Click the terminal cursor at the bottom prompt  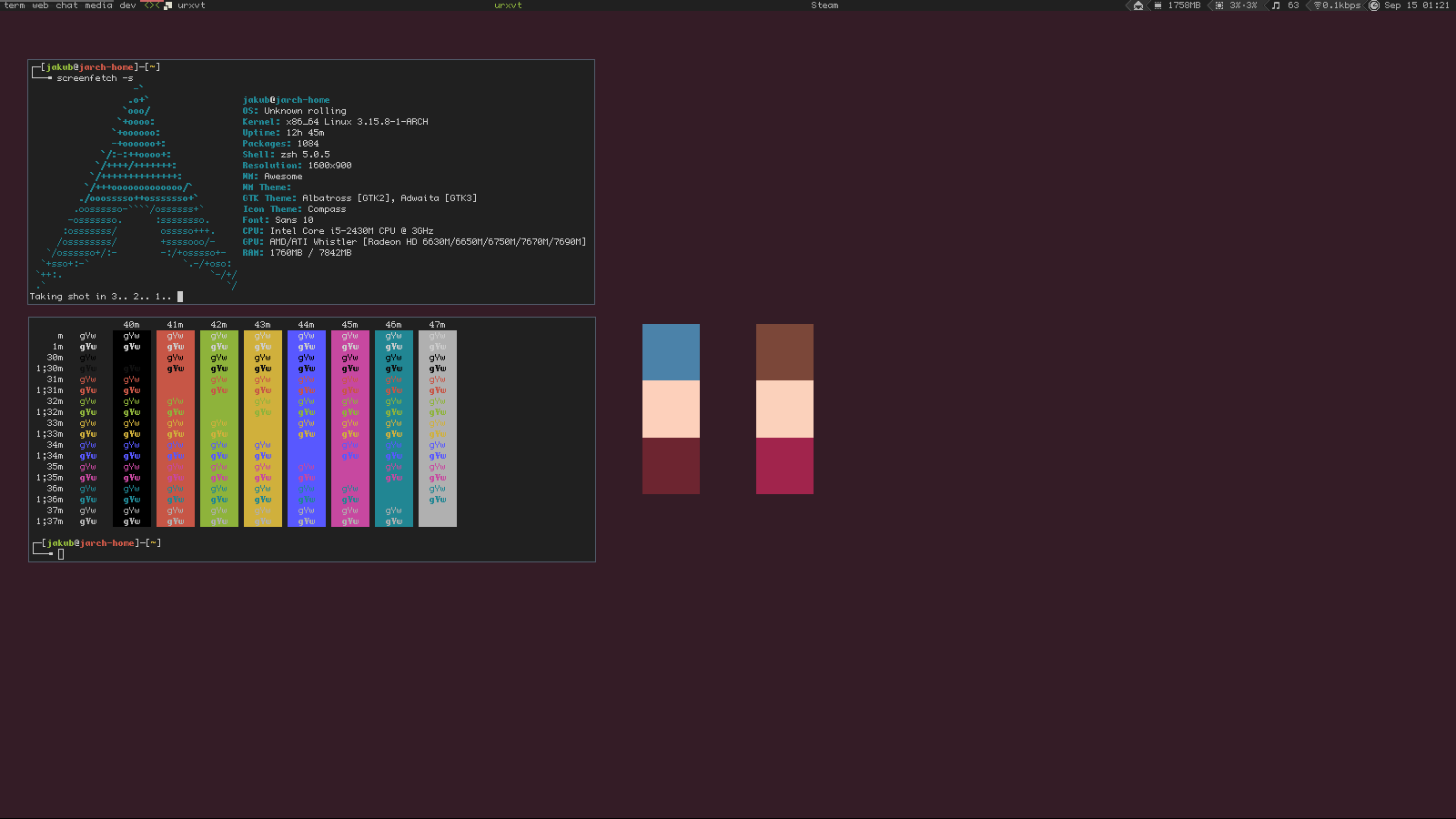61,554
